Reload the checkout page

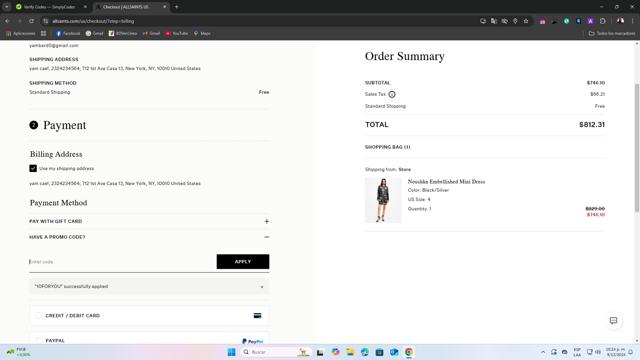31,21
